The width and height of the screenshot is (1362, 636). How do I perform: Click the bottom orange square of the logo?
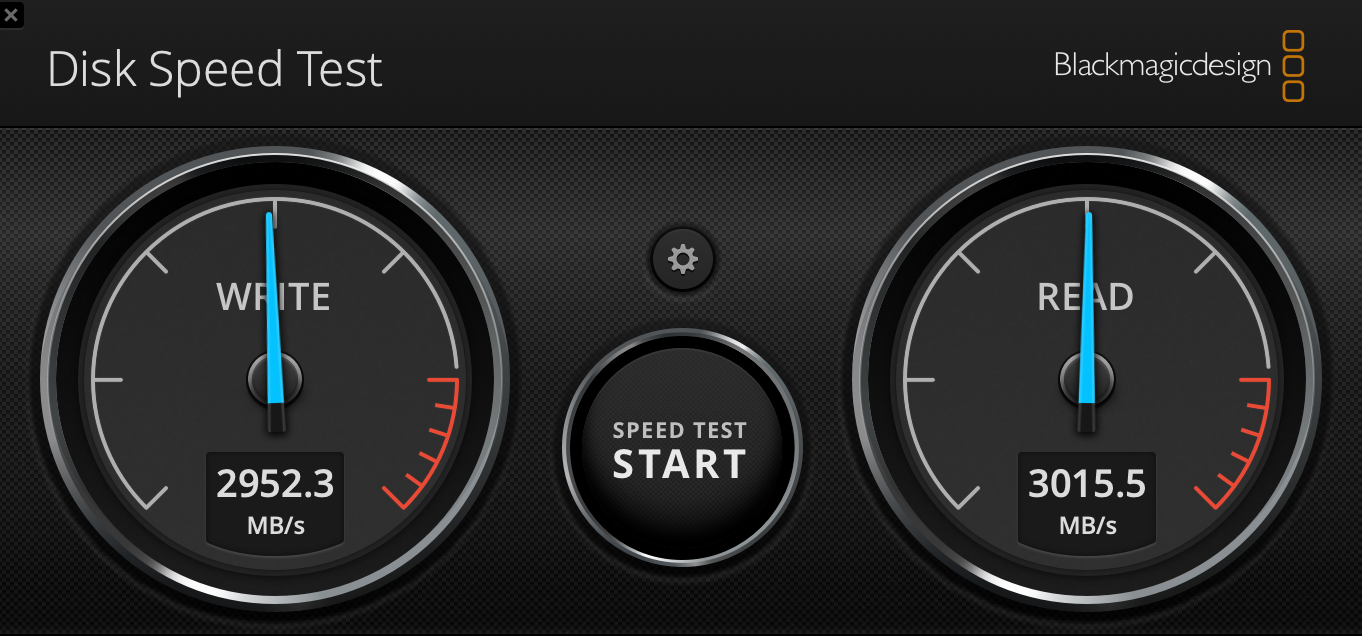(1293, 91)
